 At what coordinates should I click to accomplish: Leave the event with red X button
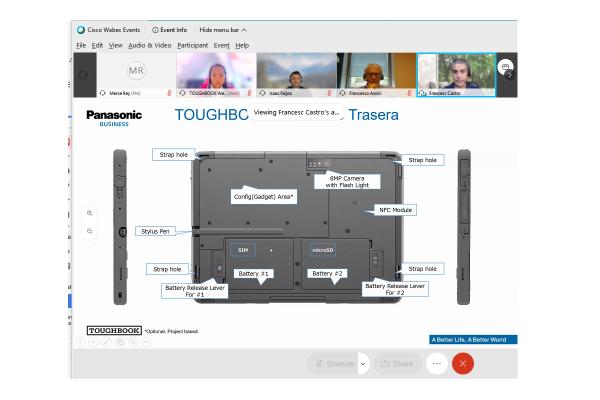[463, 364]
